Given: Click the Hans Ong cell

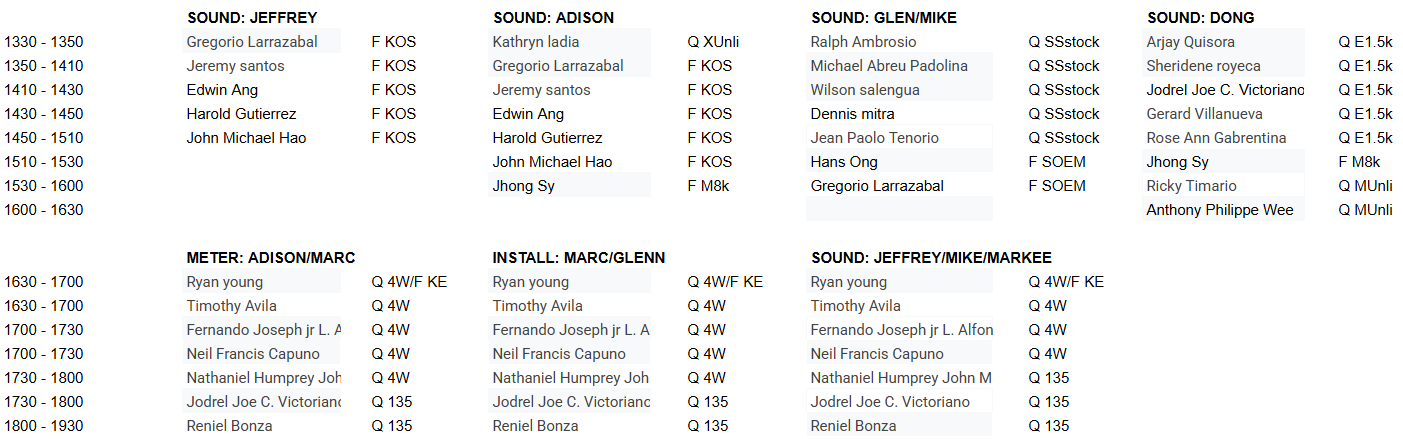Looking at the screenshot, I should (844, 162).
